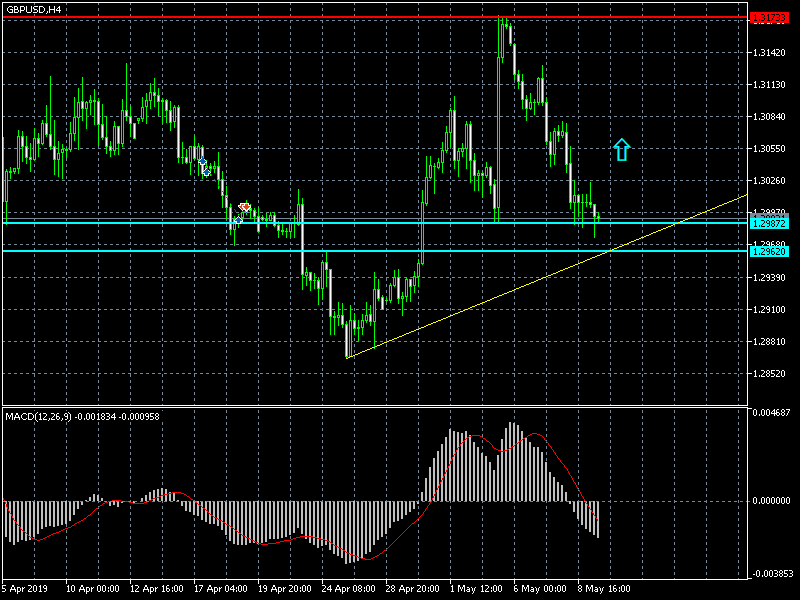Click the 0.00000 MACD zero level label
This screenshot has height=600, width=800.
coord(768,501)
